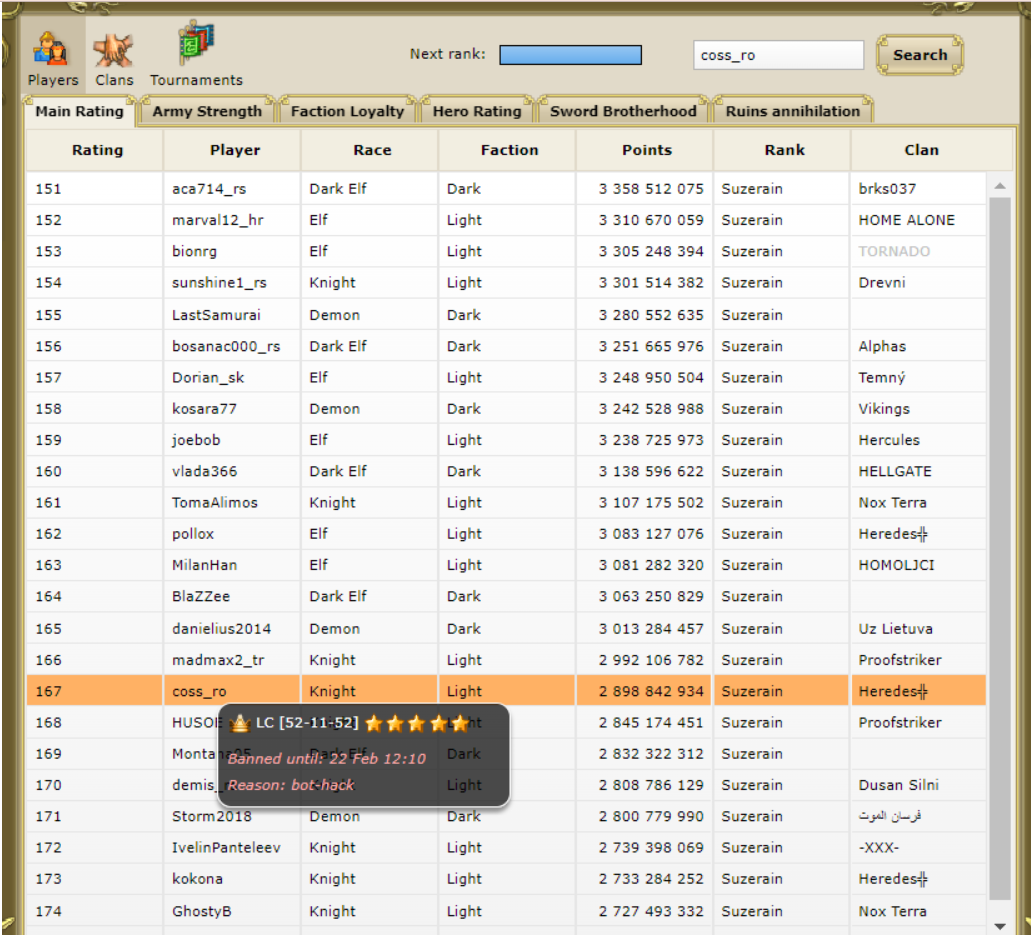The image size is (1031, 935).
Task: Open clan Hercules
Action: [889, 440]
